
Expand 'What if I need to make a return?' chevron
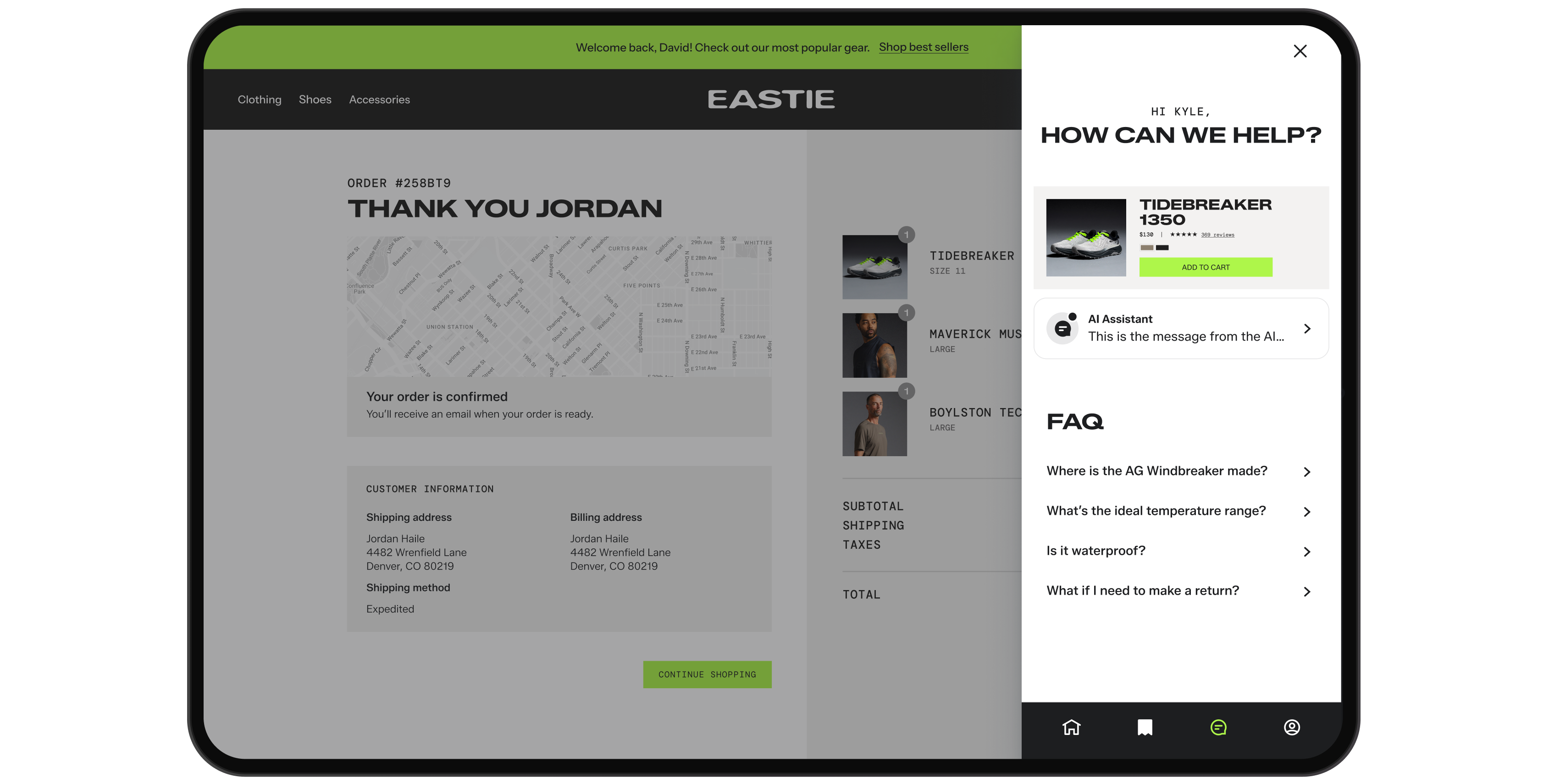[x=1307, y=591]
